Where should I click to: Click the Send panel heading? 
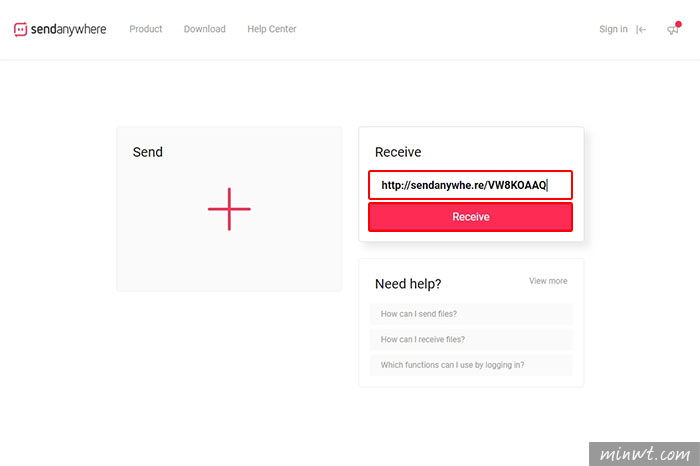(148, 152)
